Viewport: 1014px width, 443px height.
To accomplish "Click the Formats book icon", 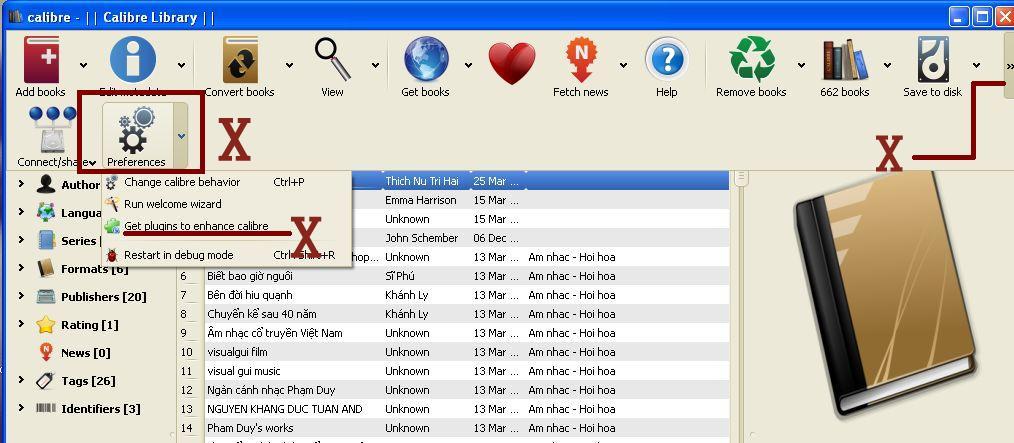I will pyautogui.click(x=46, y=268).
